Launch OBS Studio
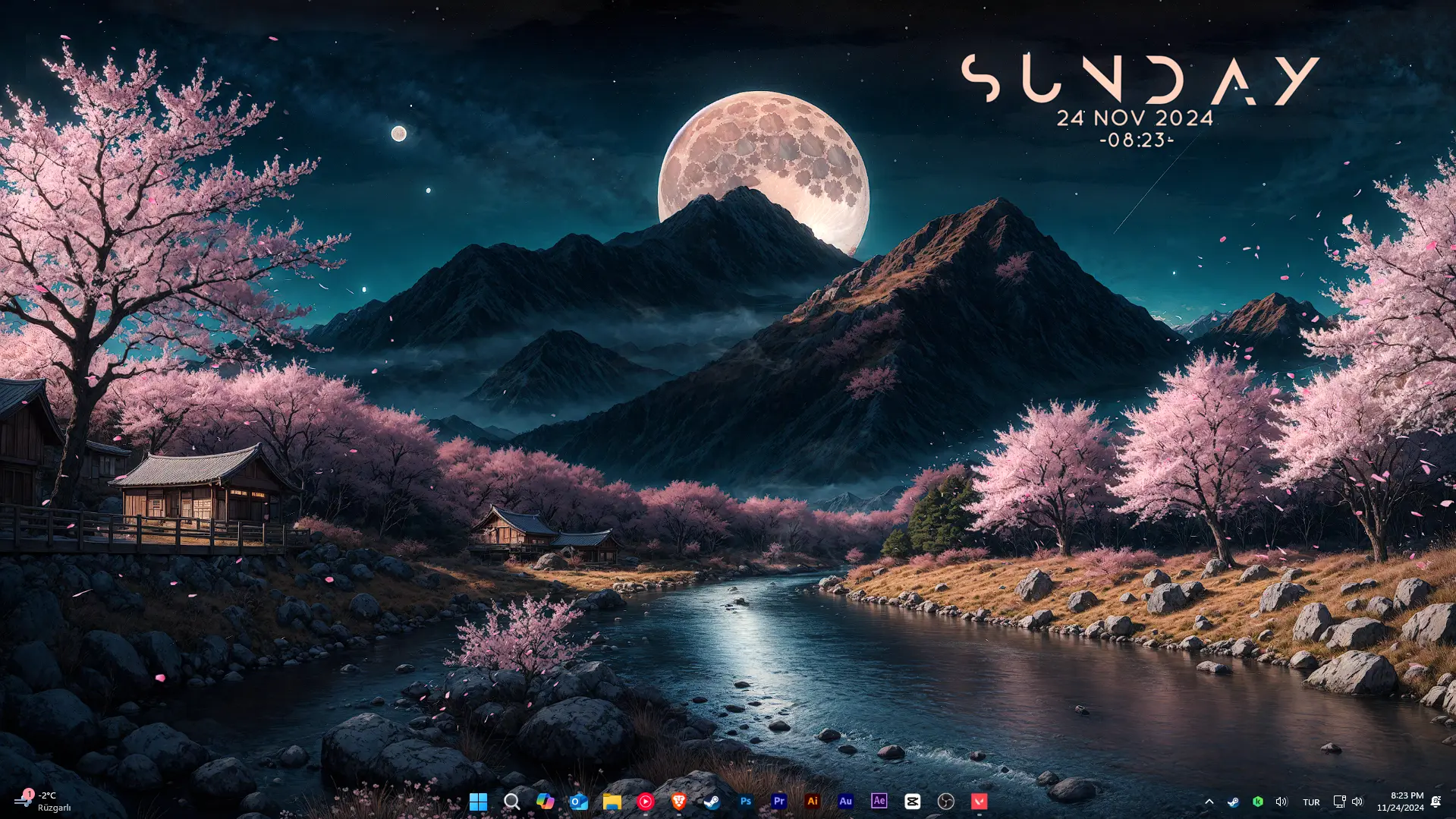 pyautogui.click(x=945, y=802)
